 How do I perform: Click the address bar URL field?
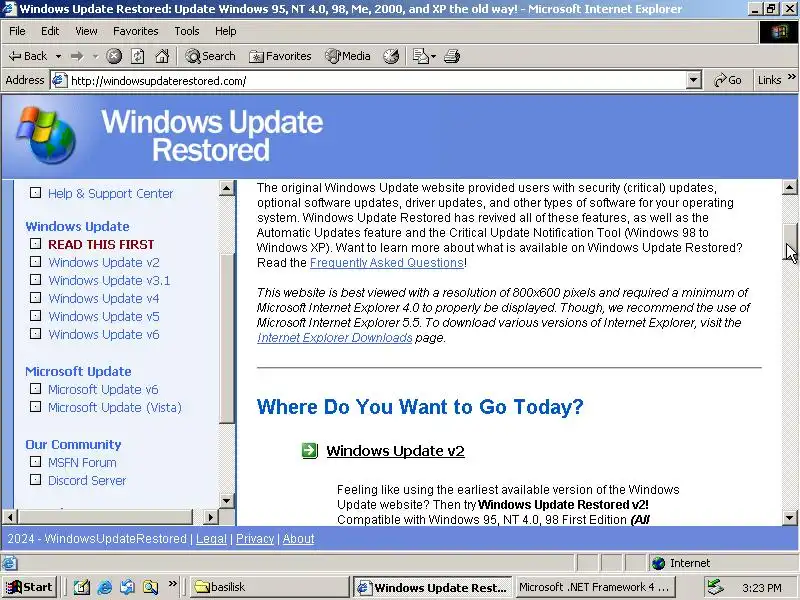[x=378, y=81]
